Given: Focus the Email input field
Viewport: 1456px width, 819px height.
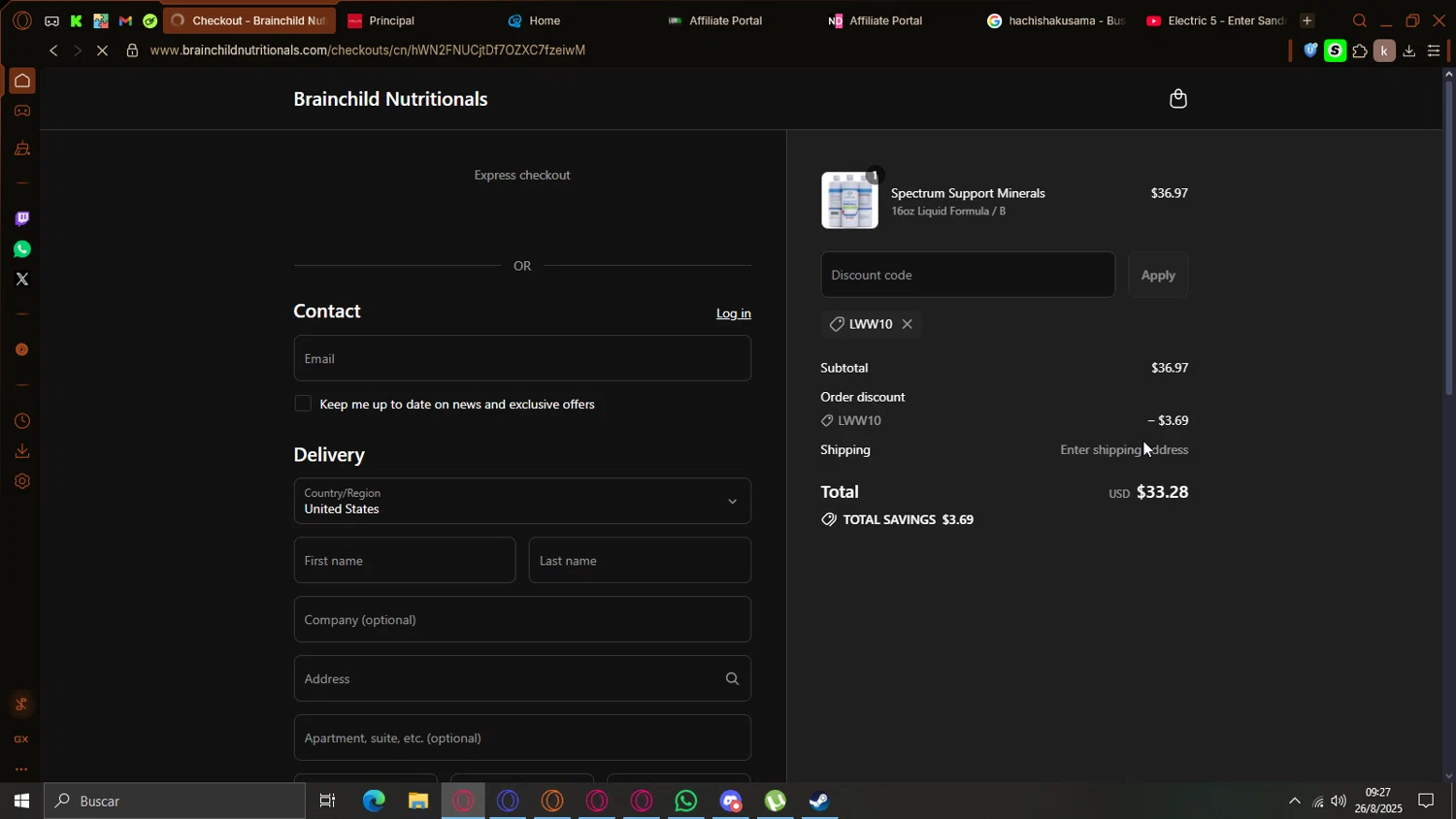Looking at the screenshot, I should tap(522, 358).
